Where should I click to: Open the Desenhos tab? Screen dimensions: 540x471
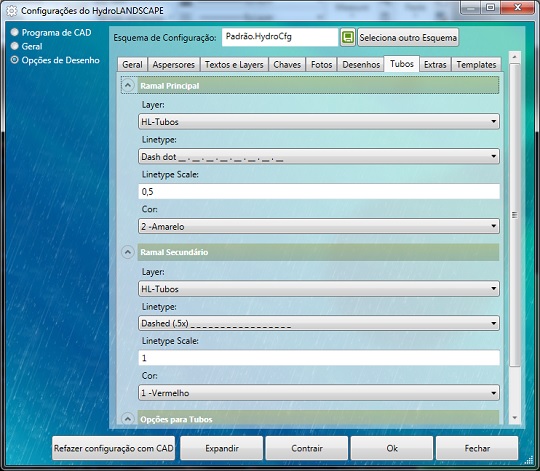361,64
